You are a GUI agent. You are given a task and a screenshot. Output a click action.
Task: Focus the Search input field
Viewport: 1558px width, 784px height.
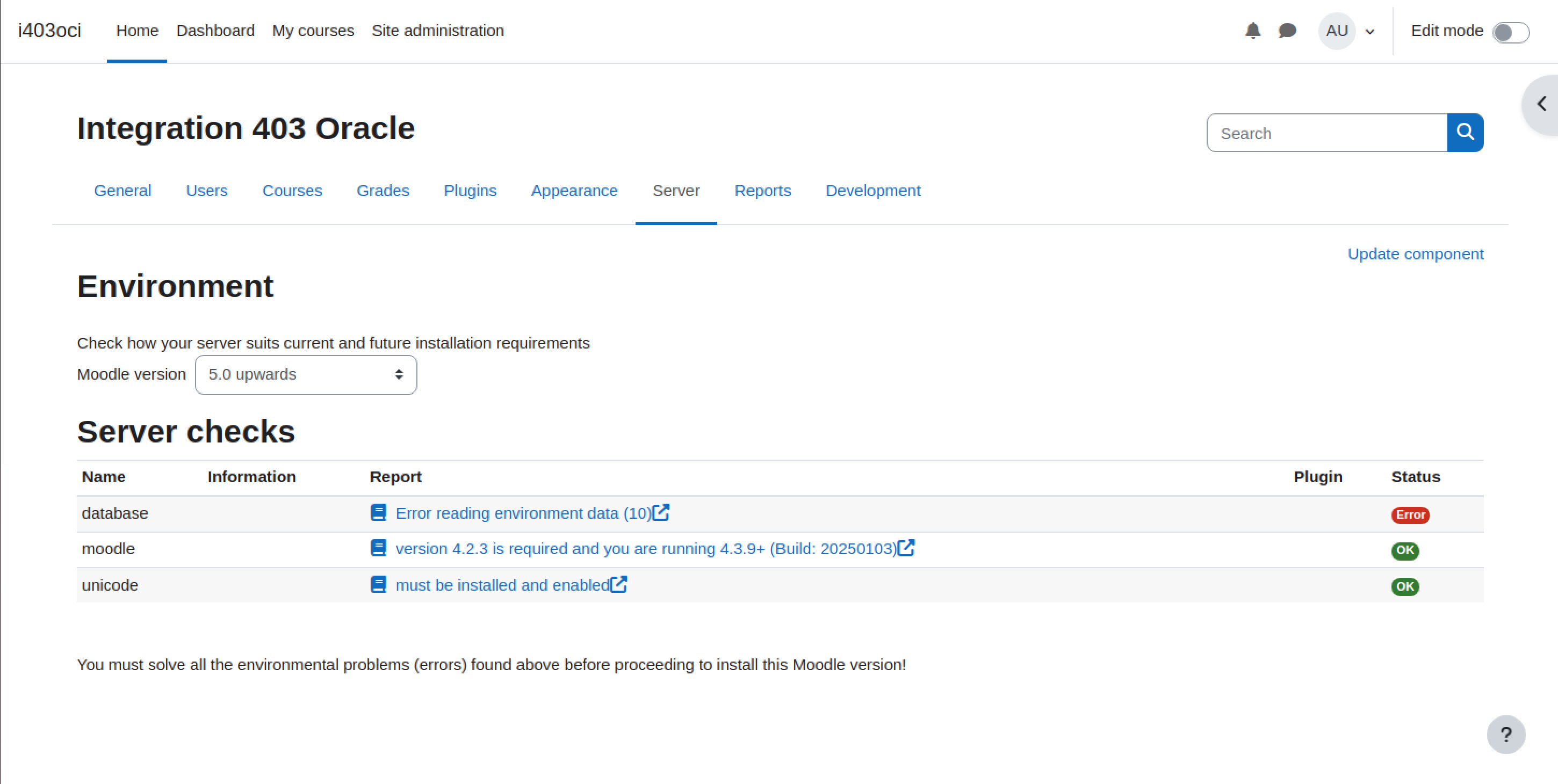1327,133
